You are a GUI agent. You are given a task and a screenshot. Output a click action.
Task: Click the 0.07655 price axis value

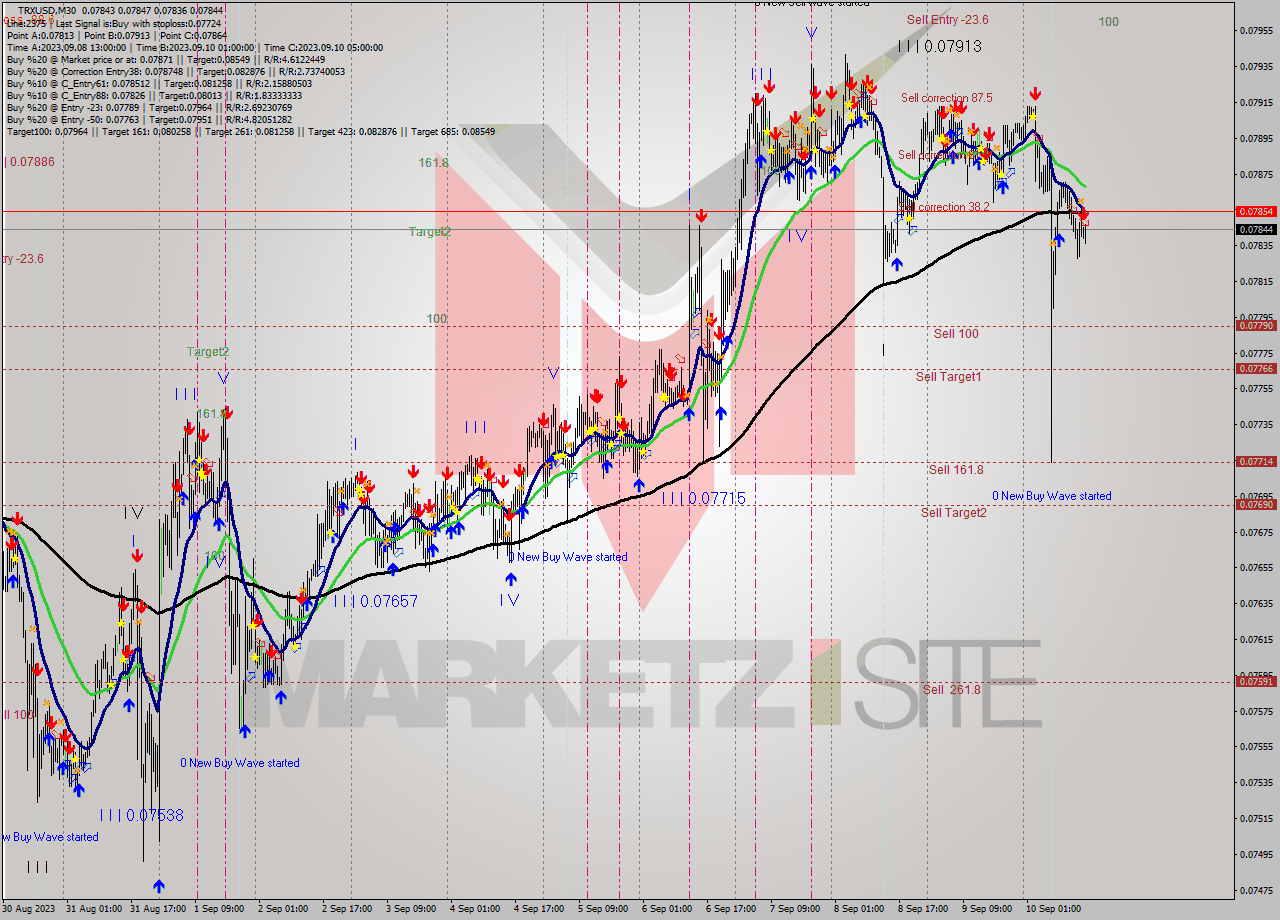pos(1256,567)
